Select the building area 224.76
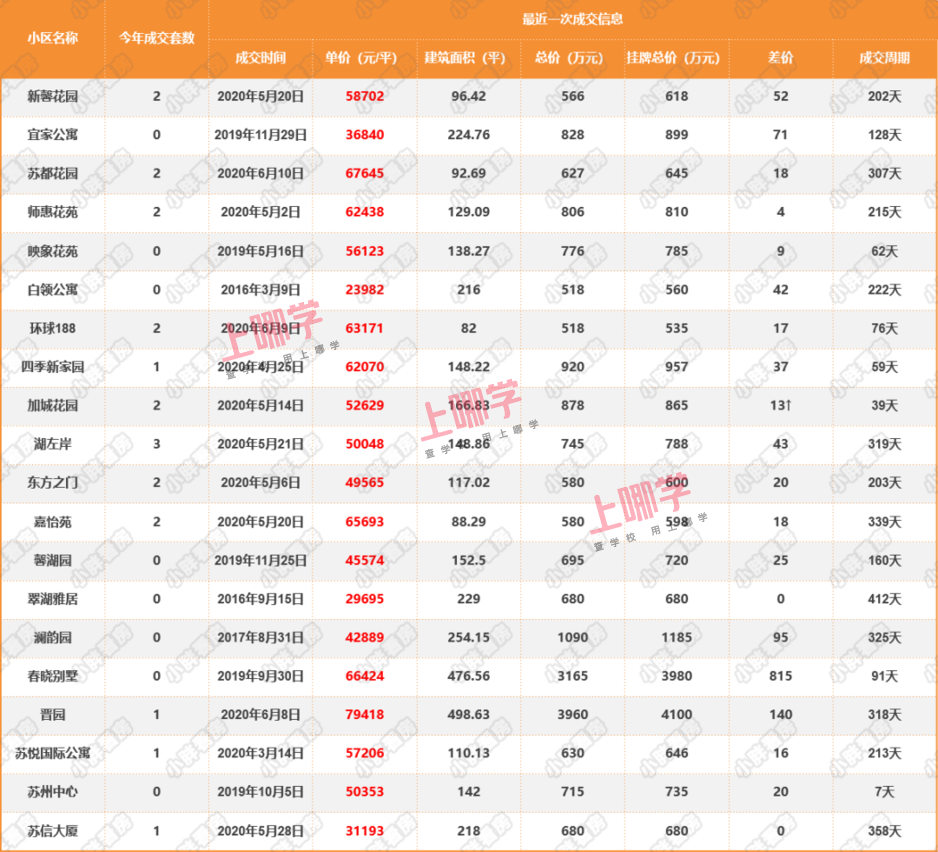938x852 pixels. tap(468, 135)
